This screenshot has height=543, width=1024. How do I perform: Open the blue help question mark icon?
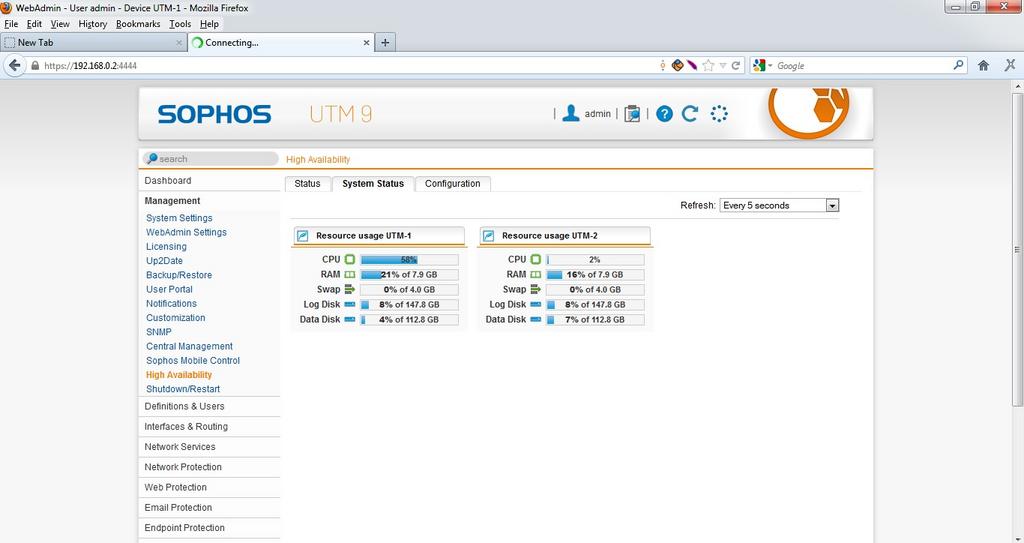[664, 114]
